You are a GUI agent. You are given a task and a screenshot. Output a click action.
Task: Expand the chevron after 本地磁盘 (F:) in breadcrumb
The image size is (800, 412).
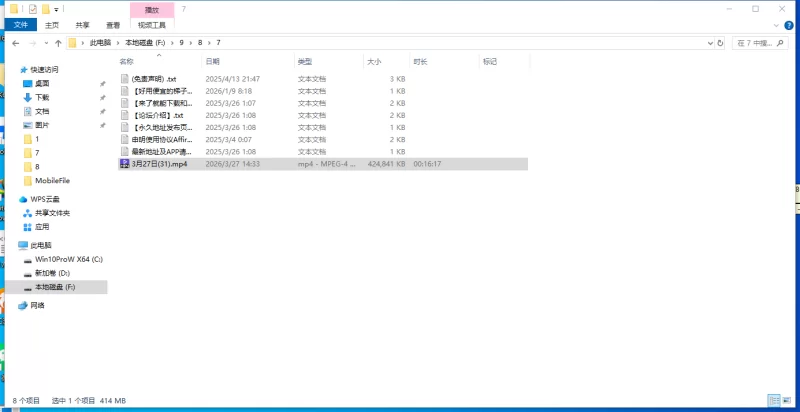coord(172,43)
